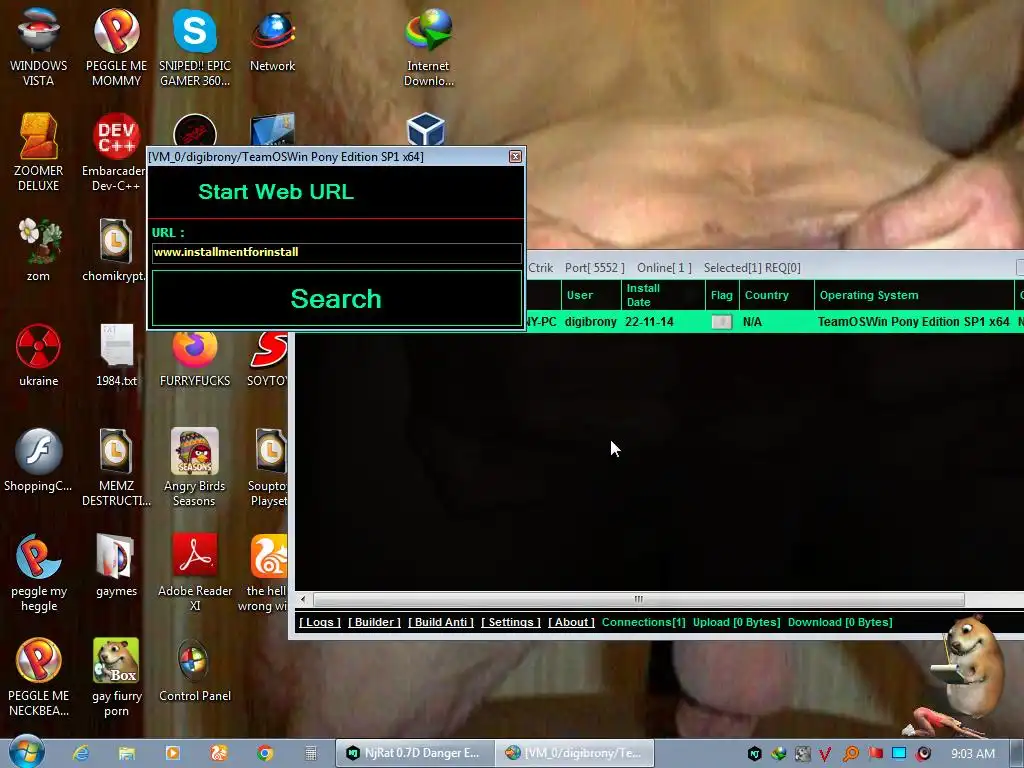Click the User column header

pos(591,295)
